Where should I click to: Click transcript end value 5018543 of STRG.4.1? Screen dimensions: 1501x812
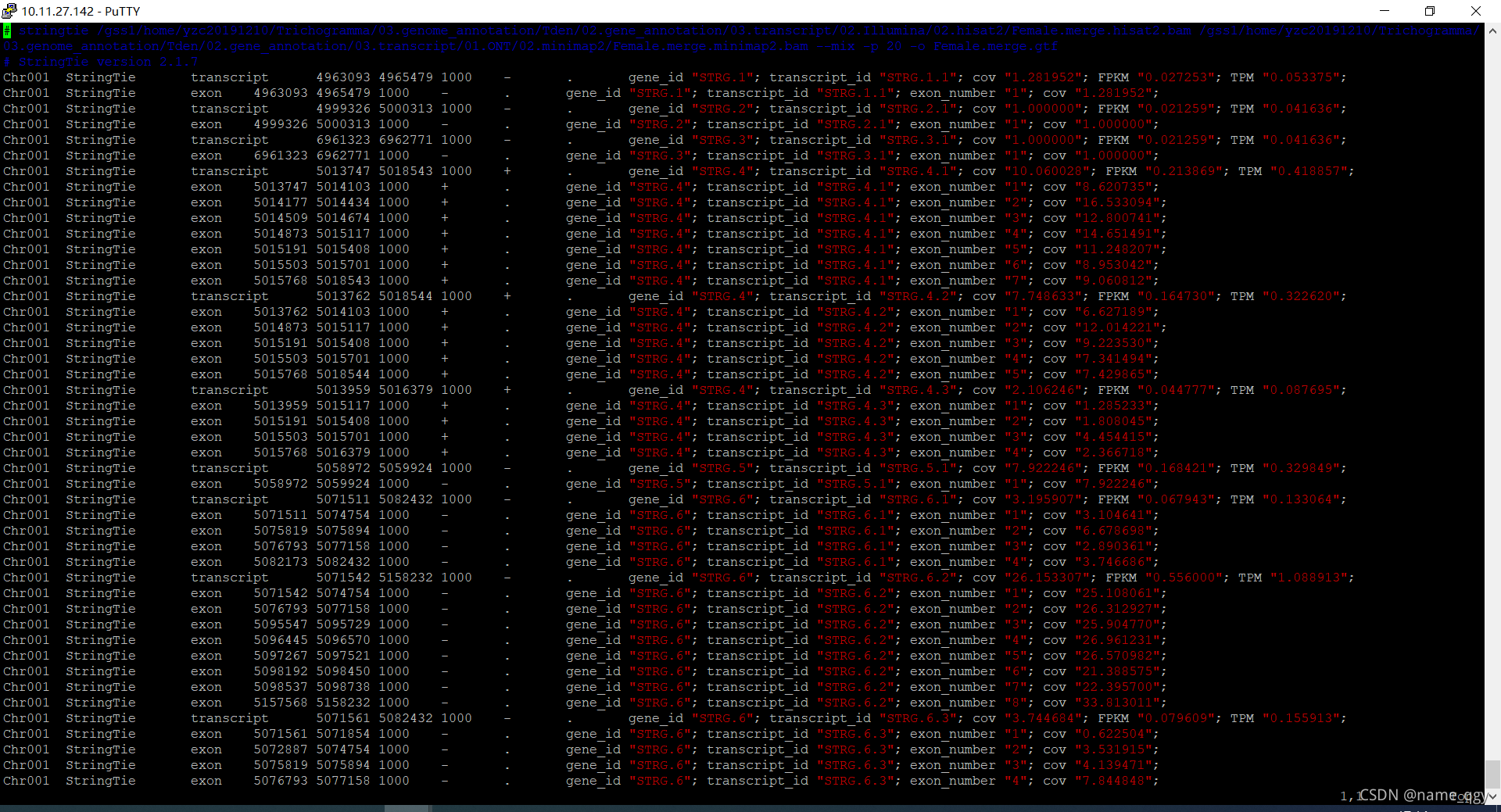tap(406, 171)
